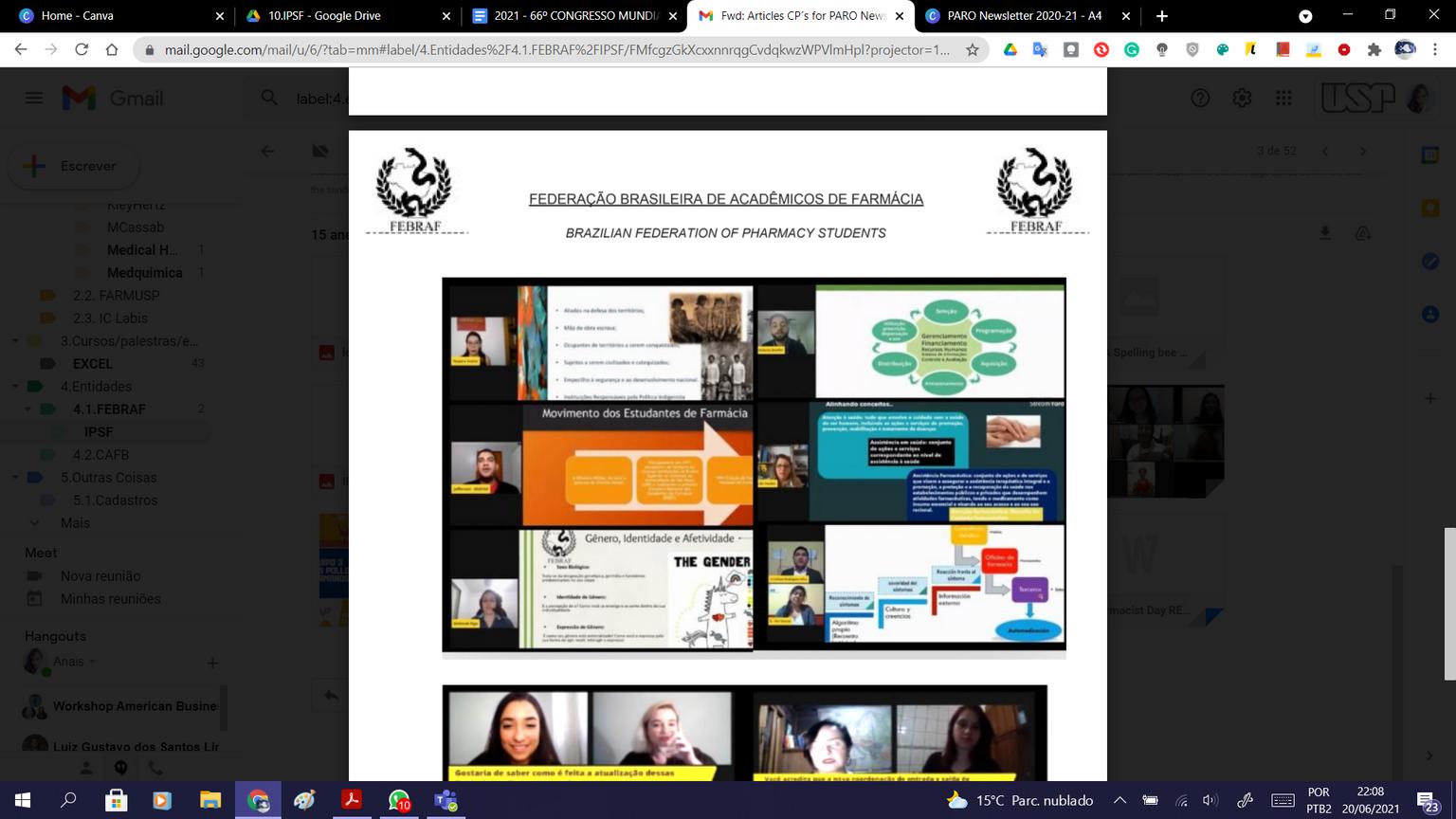1456x819 pixels.
Task: Click the Chrome address bar URL
Action: tap(557, 49)
